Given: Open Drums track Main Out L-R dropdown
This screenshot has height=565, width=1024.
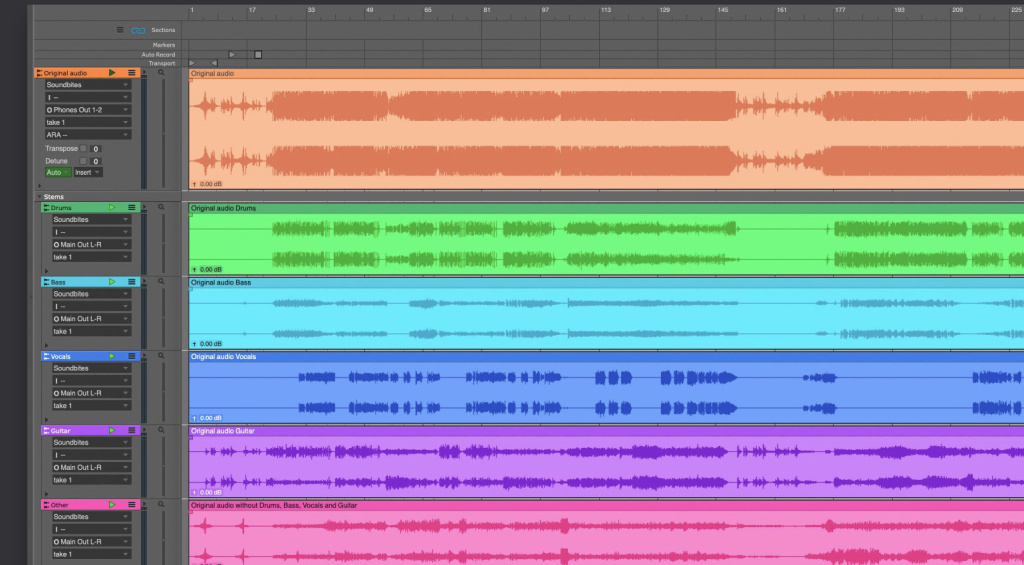Looking at the screenshot, I should [91, 244].
